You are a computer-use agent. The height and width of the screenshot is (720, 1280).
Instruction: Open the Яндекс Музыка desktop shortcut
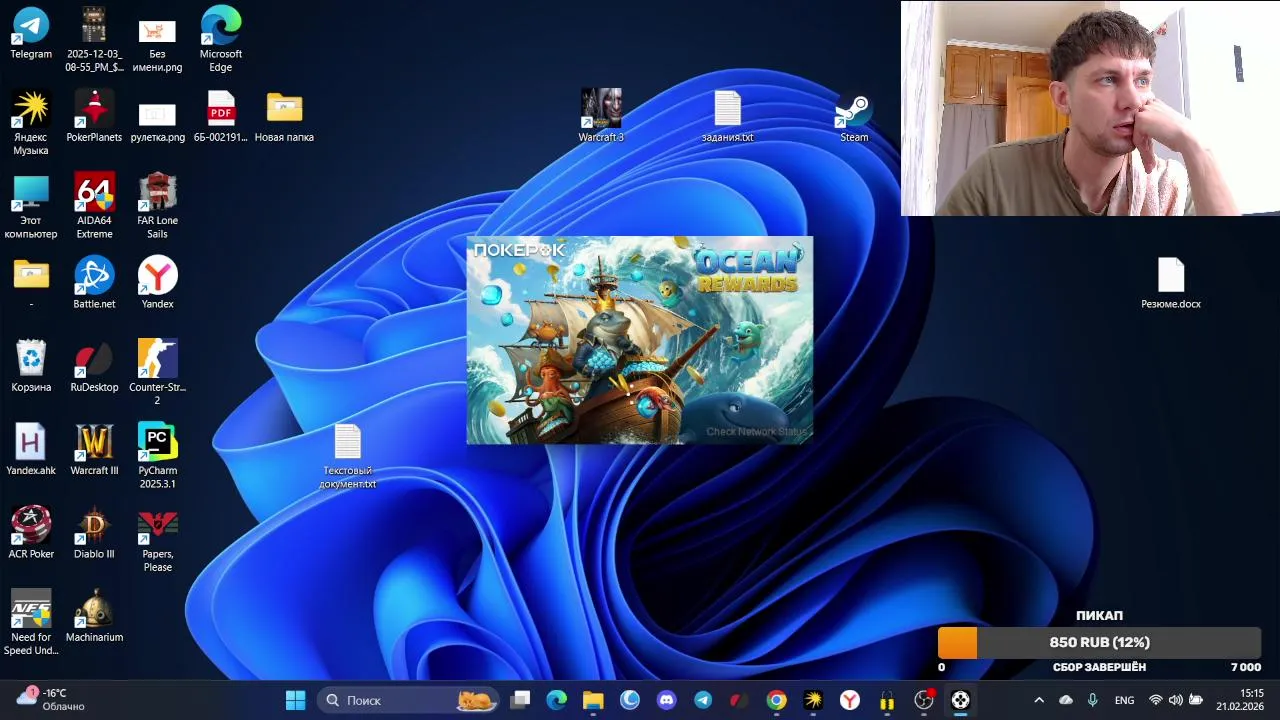tap(31, 122)
